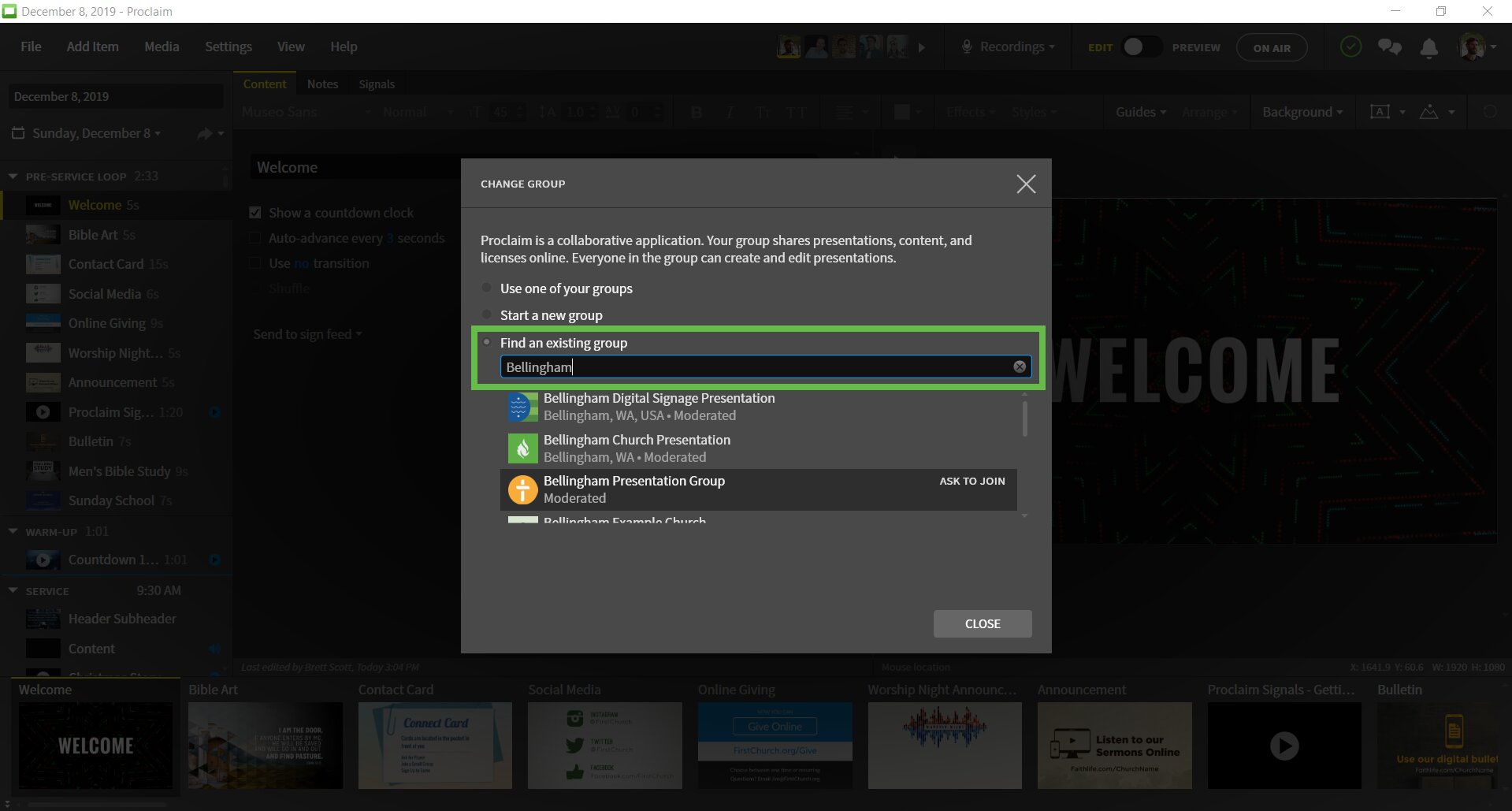Viewport: 1512px width, 811px height.
Task: Toggle the Shuffle checkbox
Action: click(255, 288)
